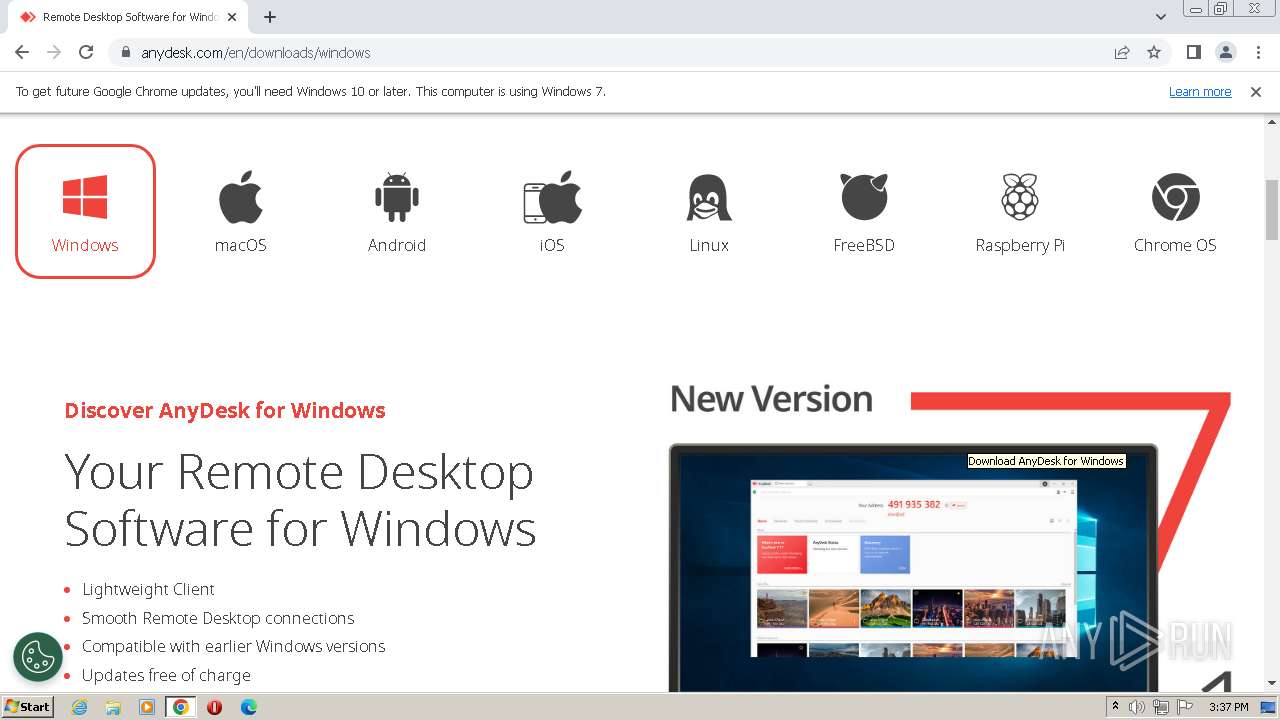Open the Action Center flag icon
1280x720 pixels.
[x=1184, y=707]
